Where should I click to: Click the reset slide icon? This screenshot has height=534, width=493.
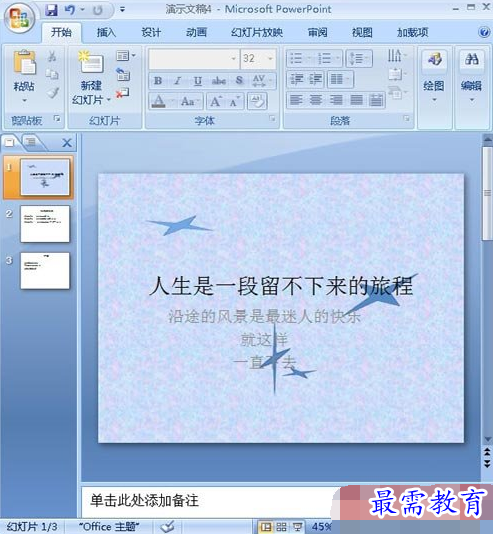(123, 74)
